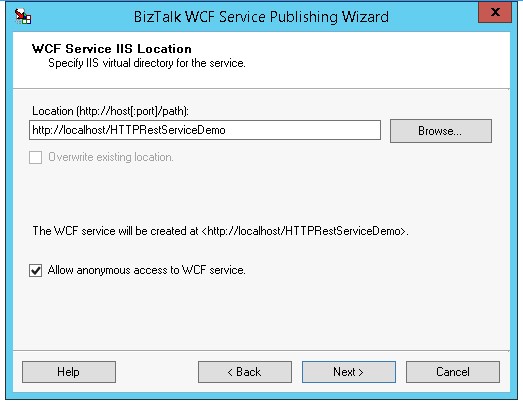Uncheck Allow anonymous access checkbox
The height and width of the screenshot is (403, 523).
point(35,270)
